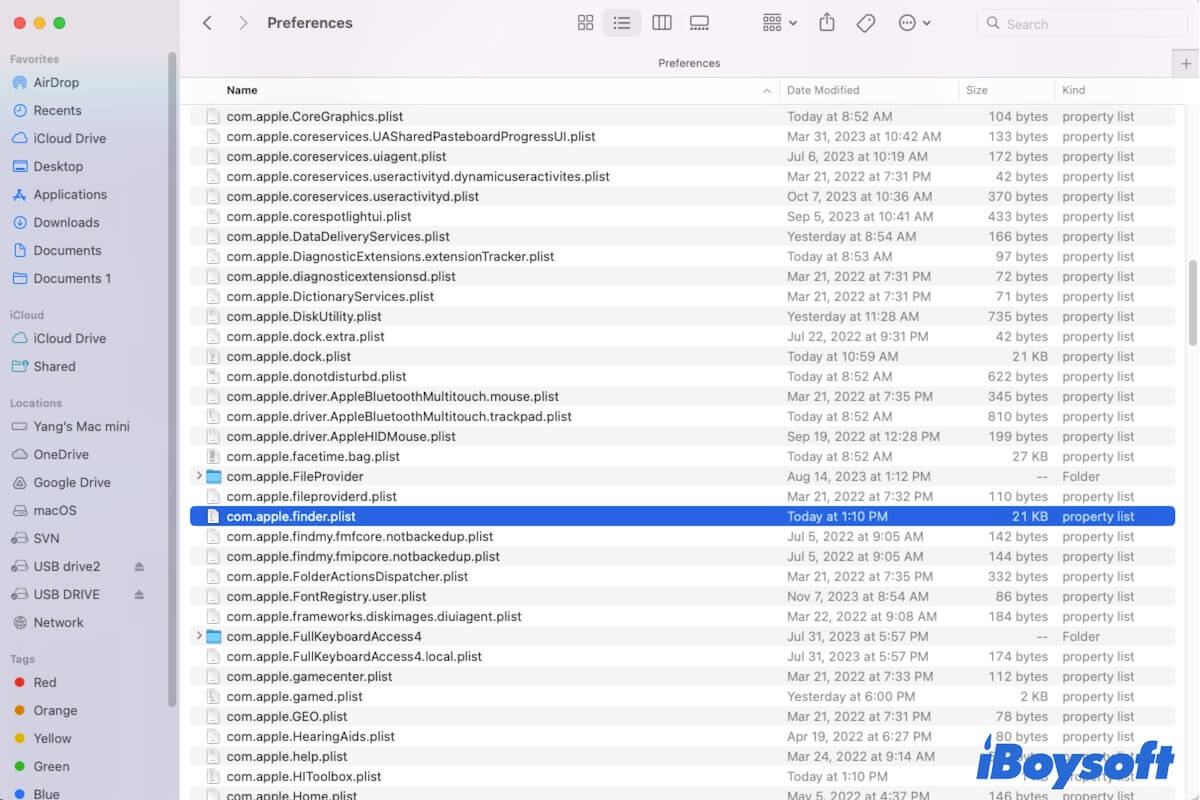Sort by the Kind column header
This screenshot has height=800, width=1200.
(1074, 90)
